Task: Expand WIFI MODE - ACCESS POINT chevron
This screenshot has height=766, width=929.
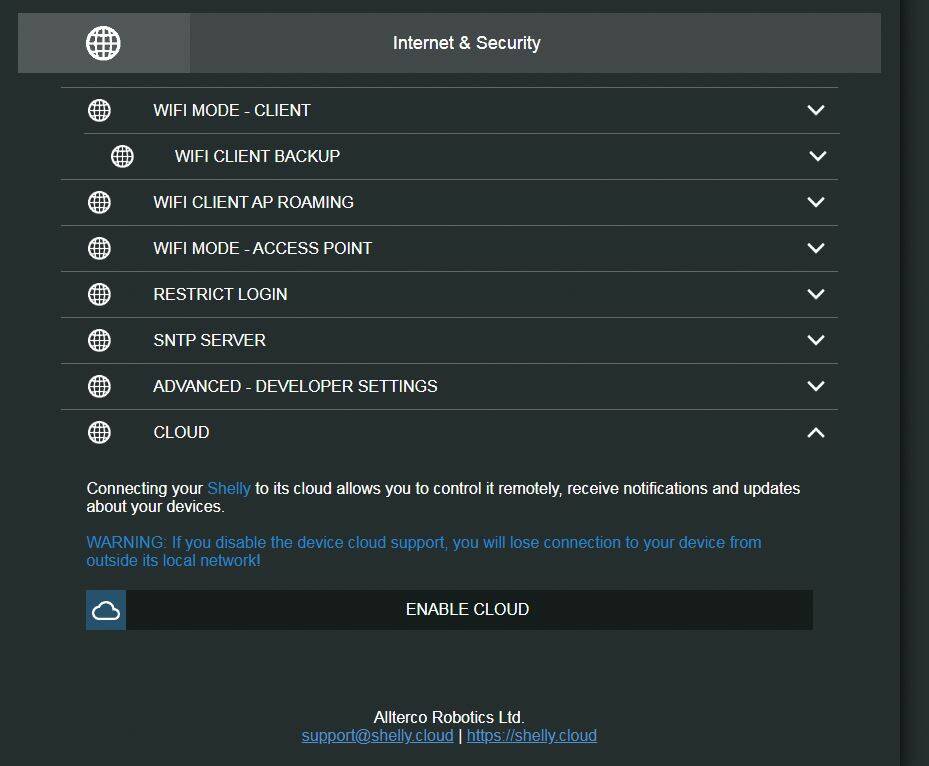Action: pyautogui.click(x=816, y=248)
